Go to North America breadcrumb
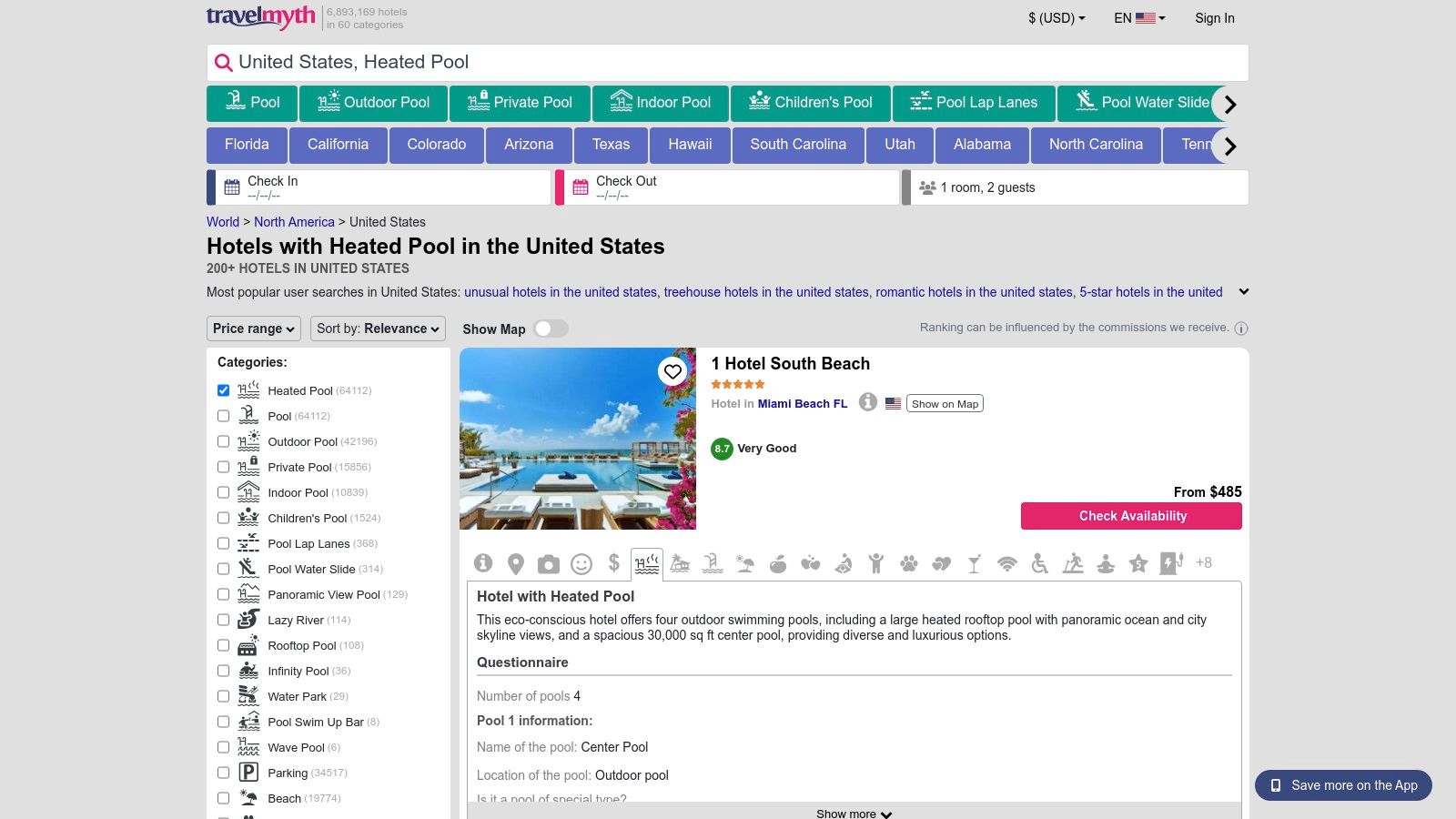Viewport: 1456px width, 819px height. click(x=294, y=222)
